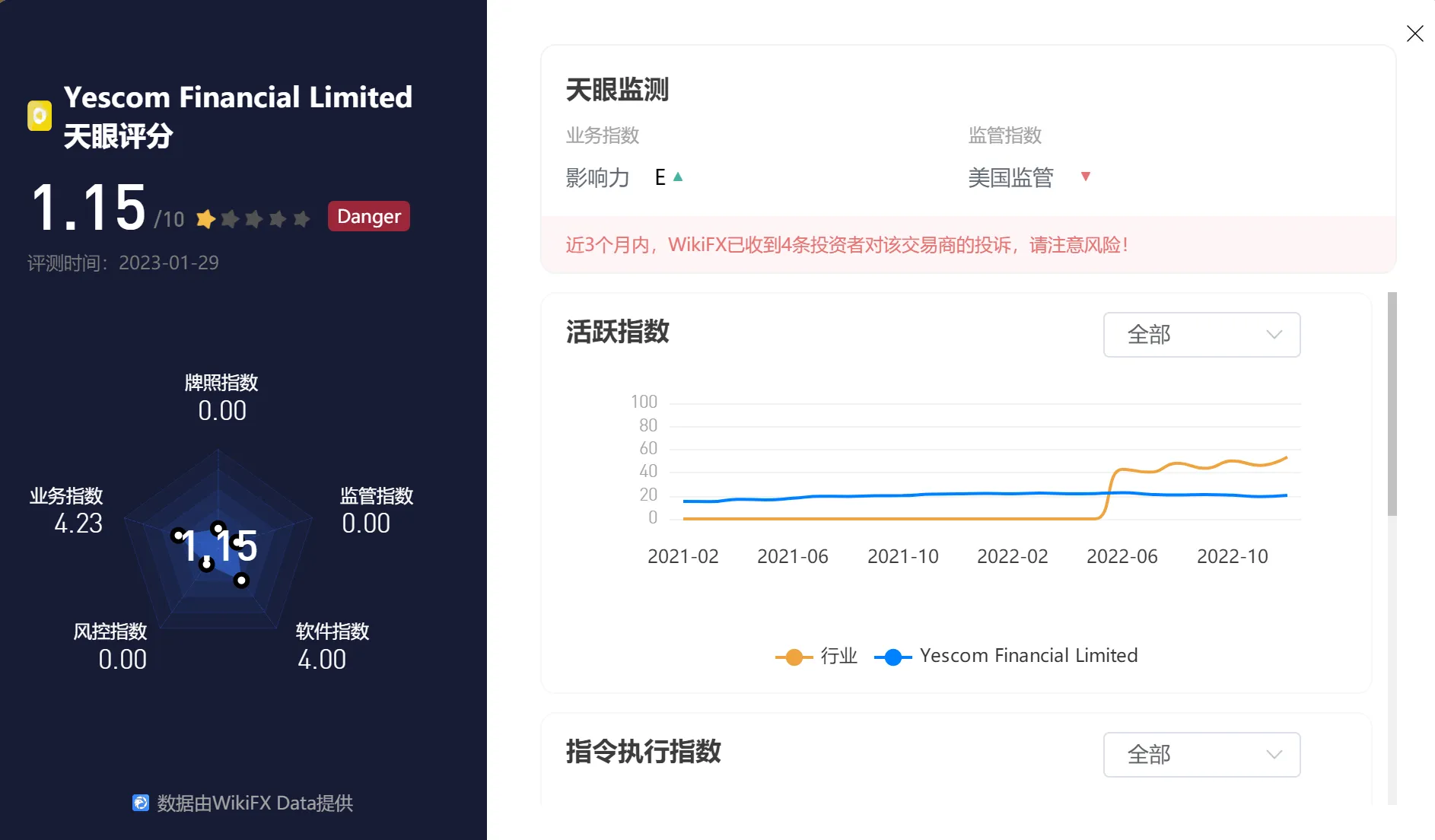This screenshot has height=840, width=1435.
Task: Click the 2021-10 axis label
Action: point(903,556)
